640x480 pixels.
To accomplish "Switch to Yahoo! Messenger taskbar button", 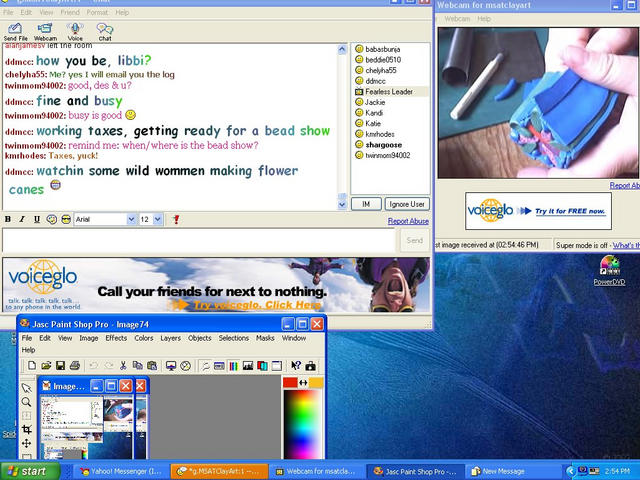I will (122, 471).
